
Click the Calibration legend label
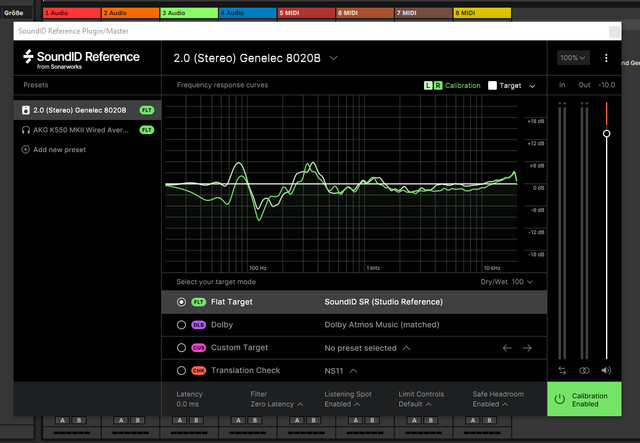pos(462,85)
